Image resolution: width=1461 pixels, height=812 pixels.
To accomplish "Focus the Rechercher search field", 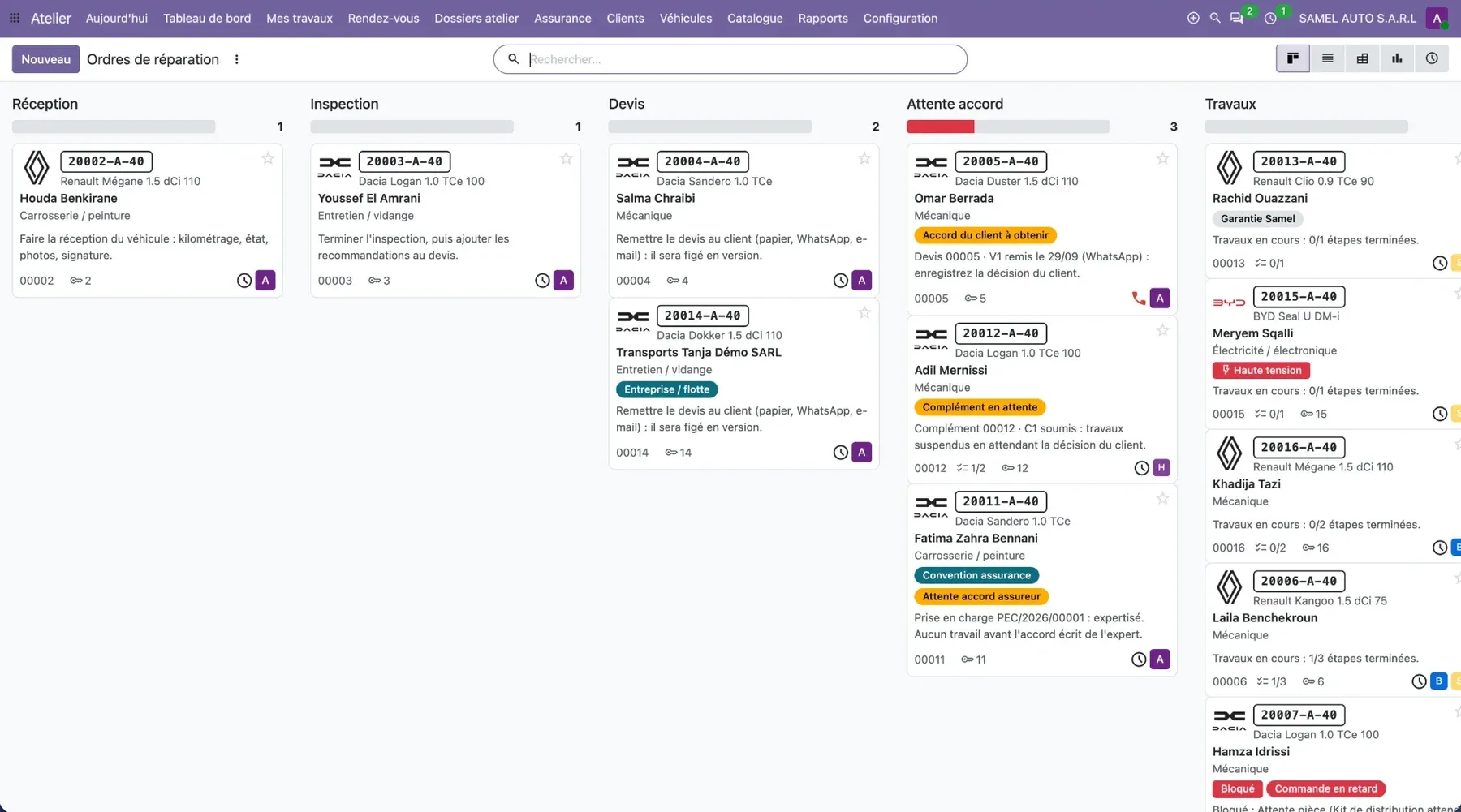I will tap(730, 59).
